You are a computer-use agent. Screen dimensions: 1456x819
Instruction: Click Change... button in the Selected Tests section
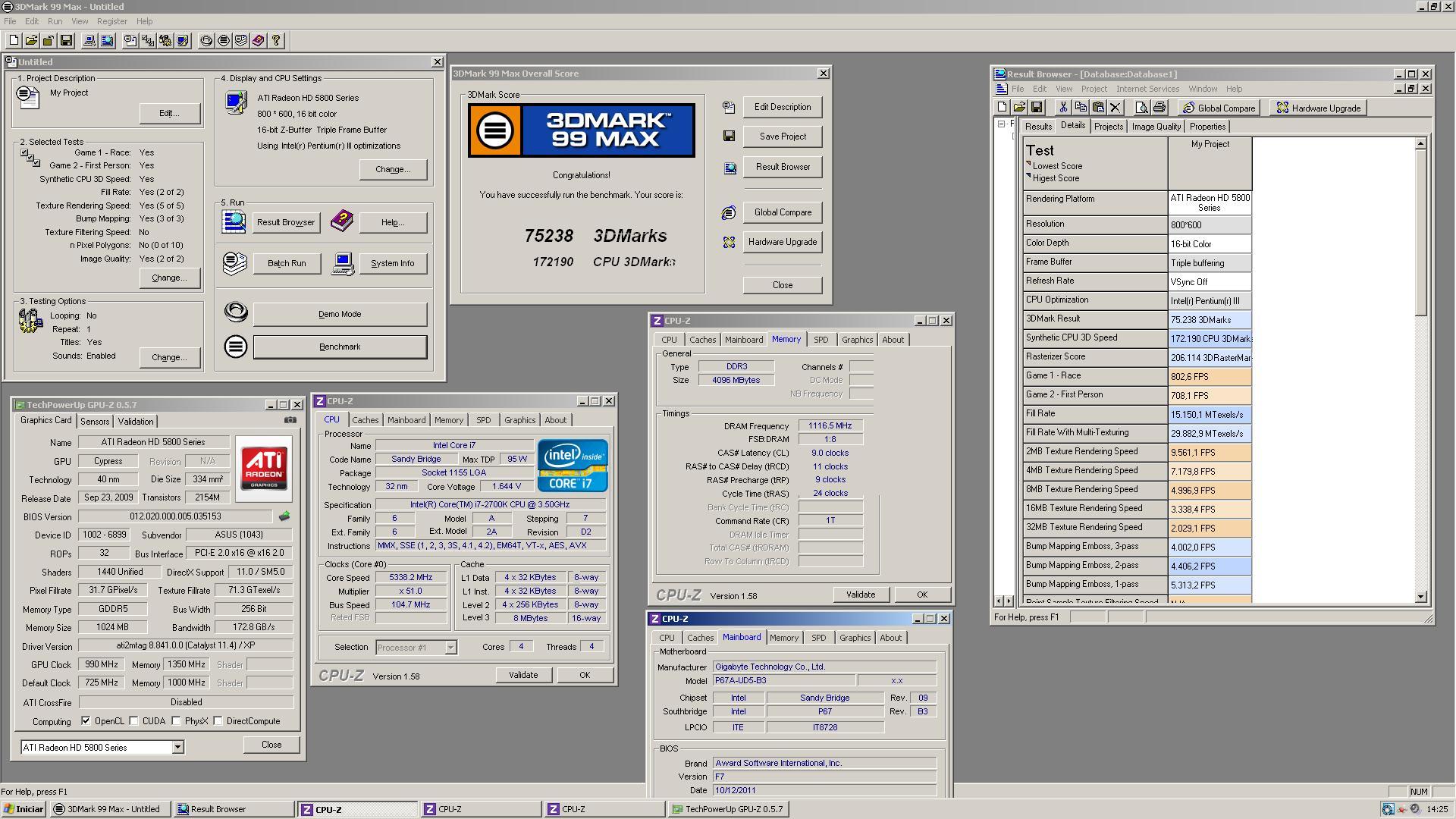pyautogui.click(x=169, y=278)
